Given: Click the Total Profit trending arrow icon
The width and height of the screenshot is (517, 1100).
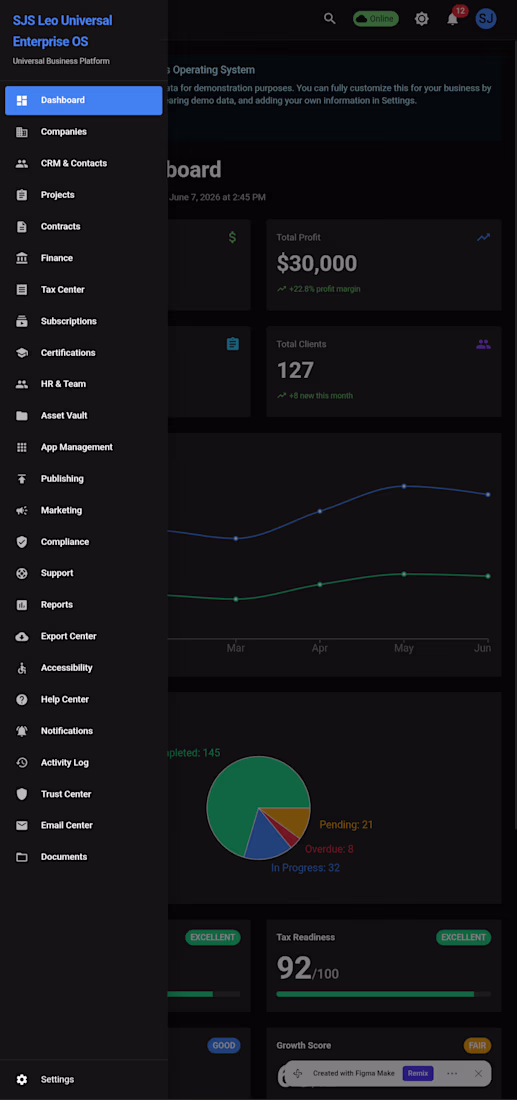Looking at the screenshot, I should tap(483, 237).
